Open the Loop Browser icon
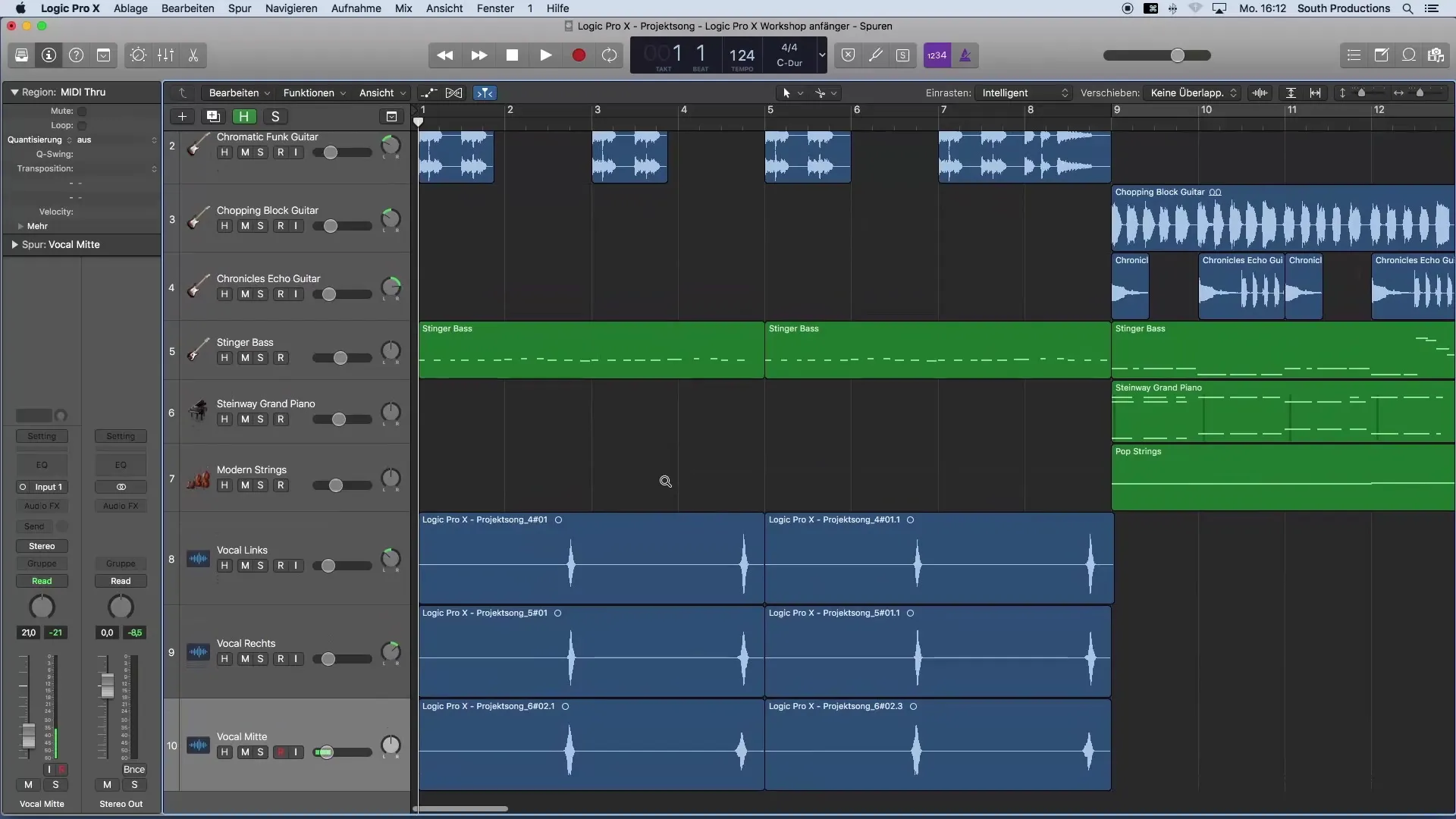The height and width of the screenshot is (819, 1456). (x=1409, y=55)
